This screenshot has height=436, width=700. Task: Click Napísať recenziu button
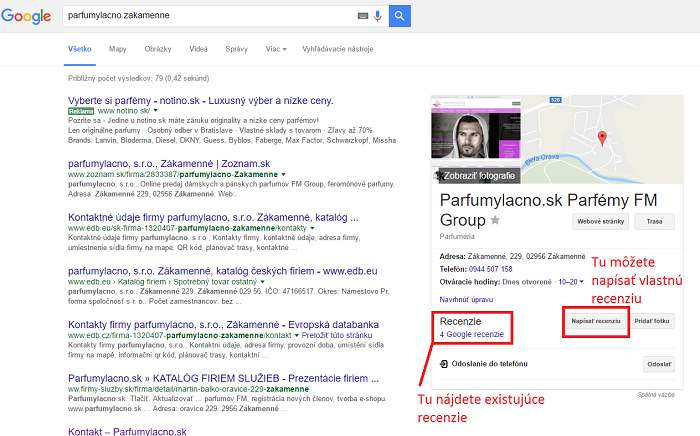[596, 321]
